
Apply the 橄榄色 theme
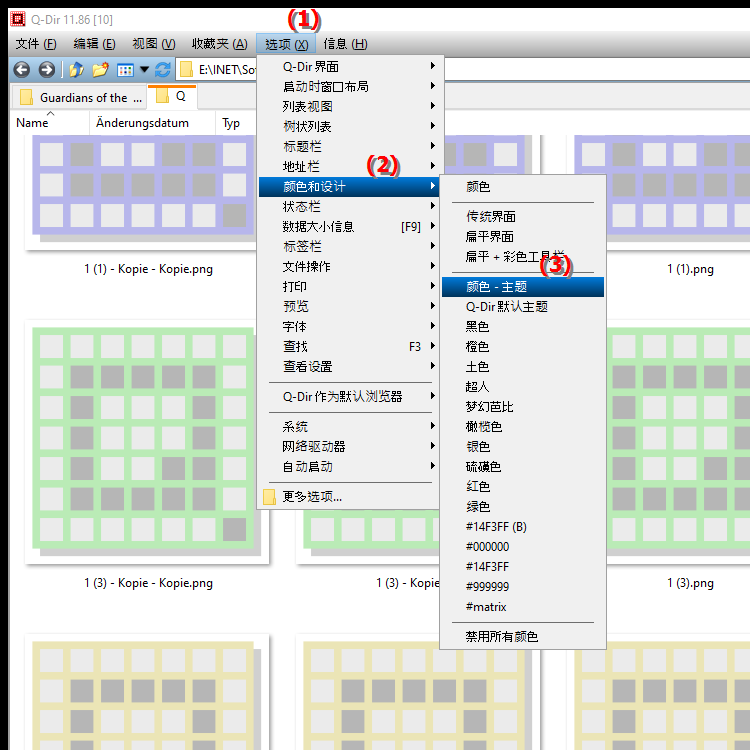(523, 427)
